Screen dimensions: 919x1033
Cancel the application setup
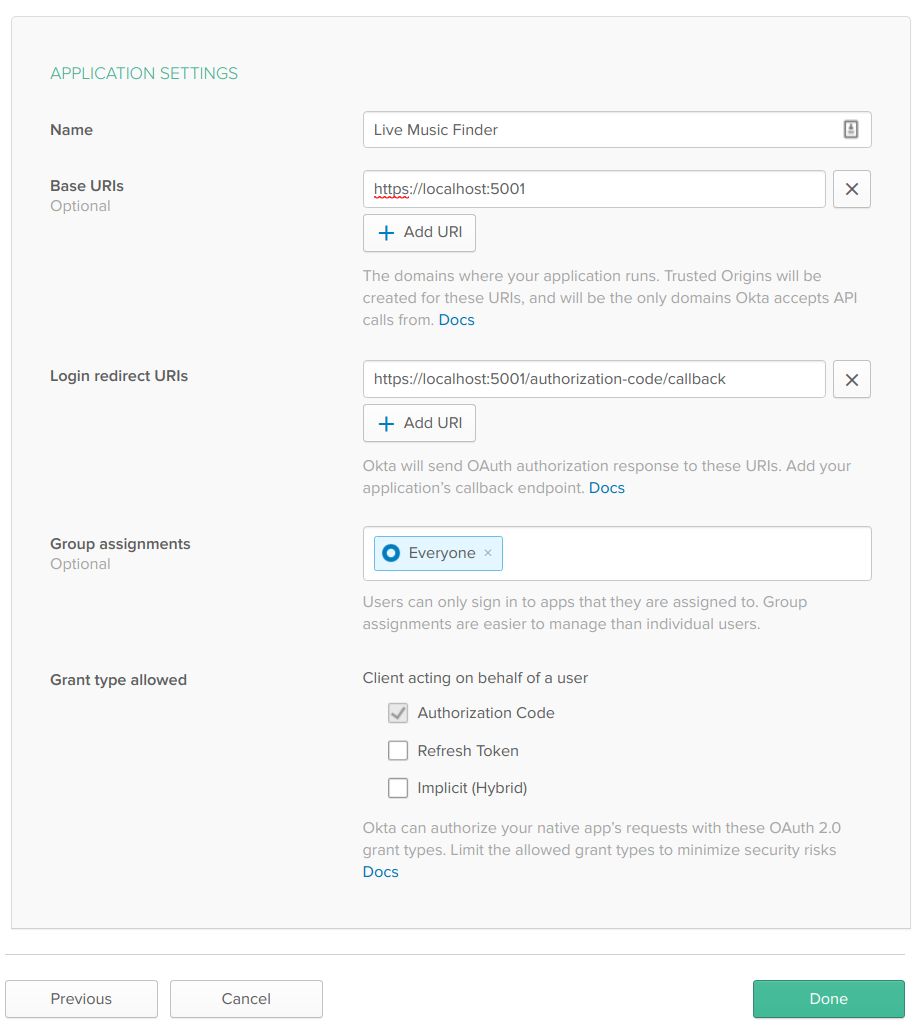click(246, 999)
